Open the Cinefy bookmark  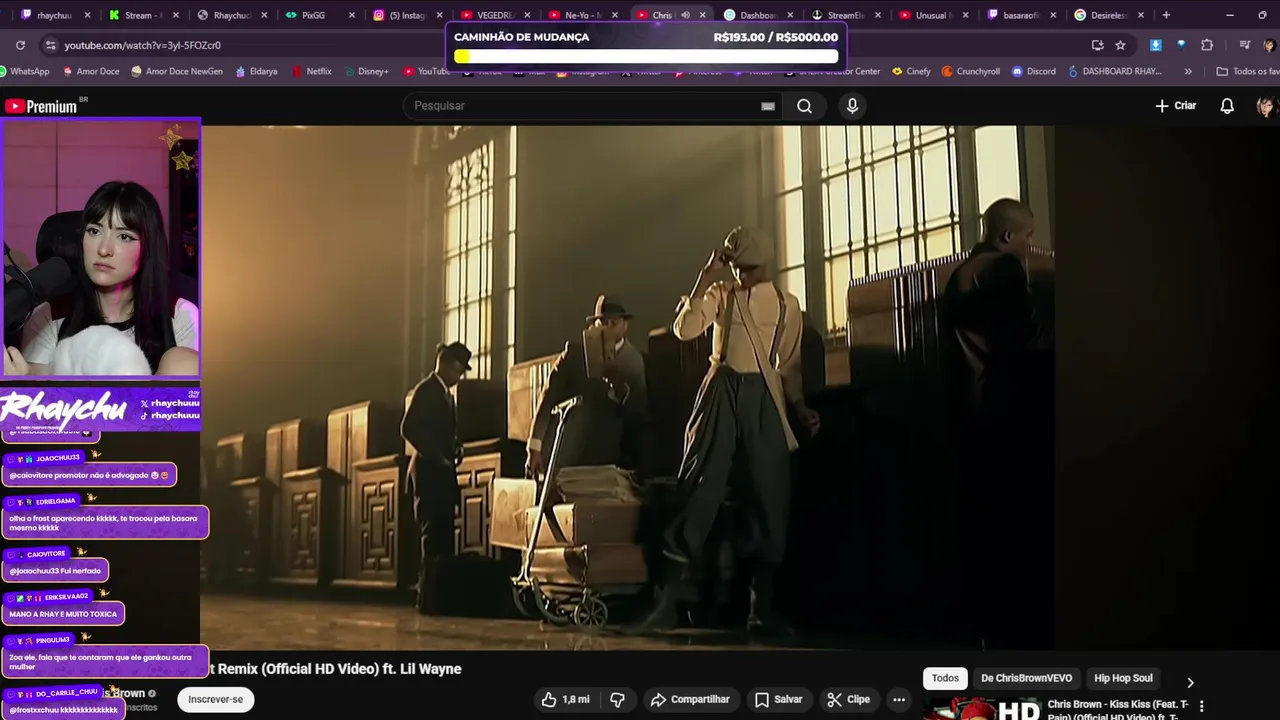pos(911,72)
